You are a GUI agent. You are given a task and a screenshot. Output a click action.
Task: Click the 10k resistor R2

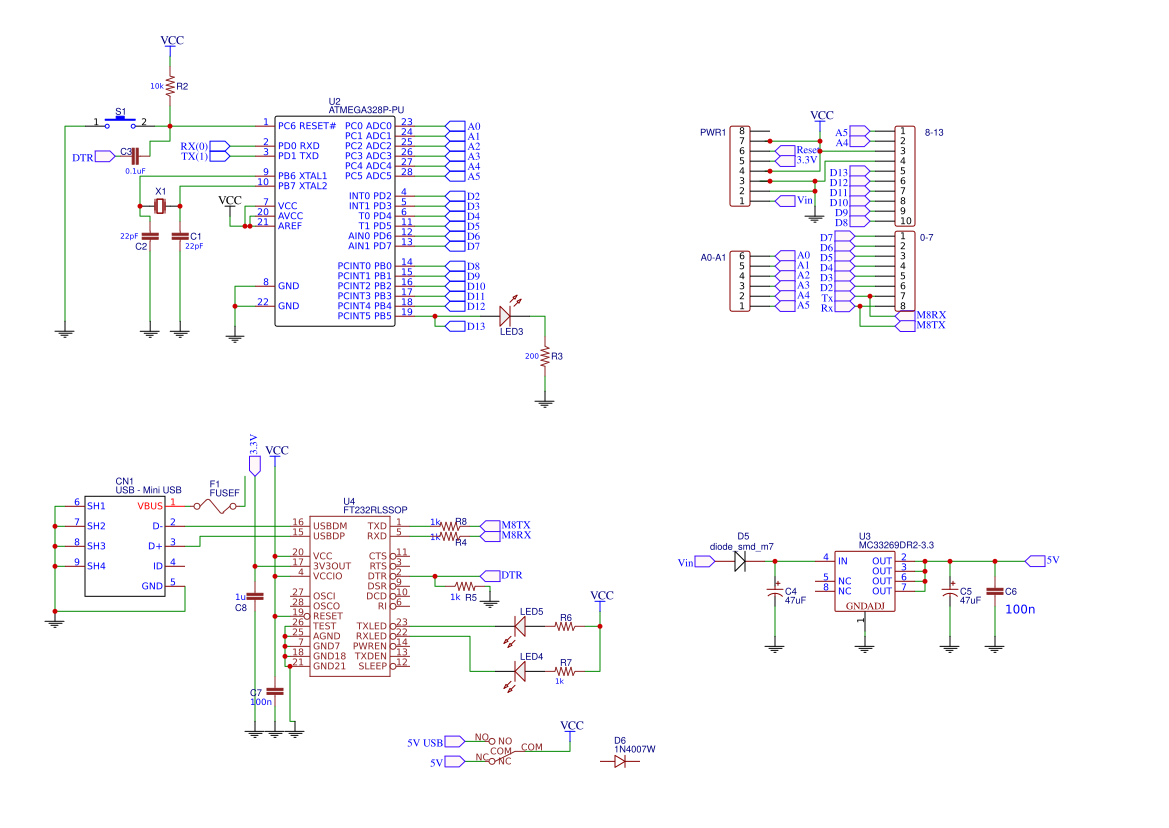[172, 85]
